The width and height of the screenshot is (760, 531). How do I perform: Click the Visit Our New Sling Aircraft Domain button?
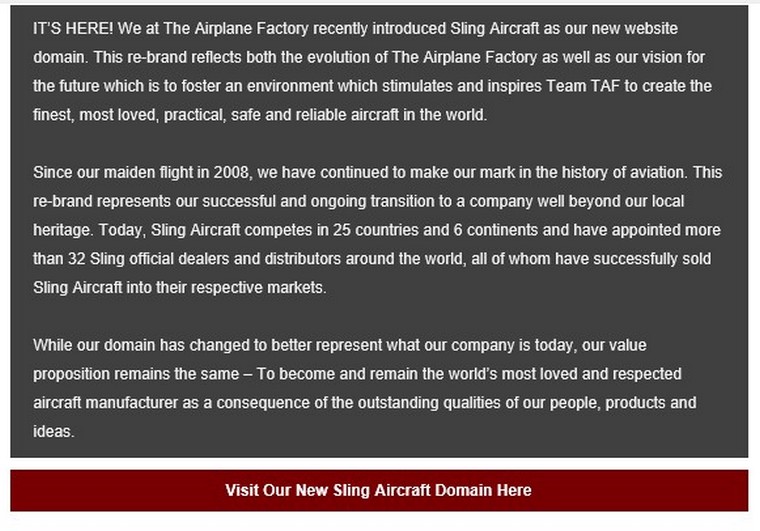[x=379, y=490]
